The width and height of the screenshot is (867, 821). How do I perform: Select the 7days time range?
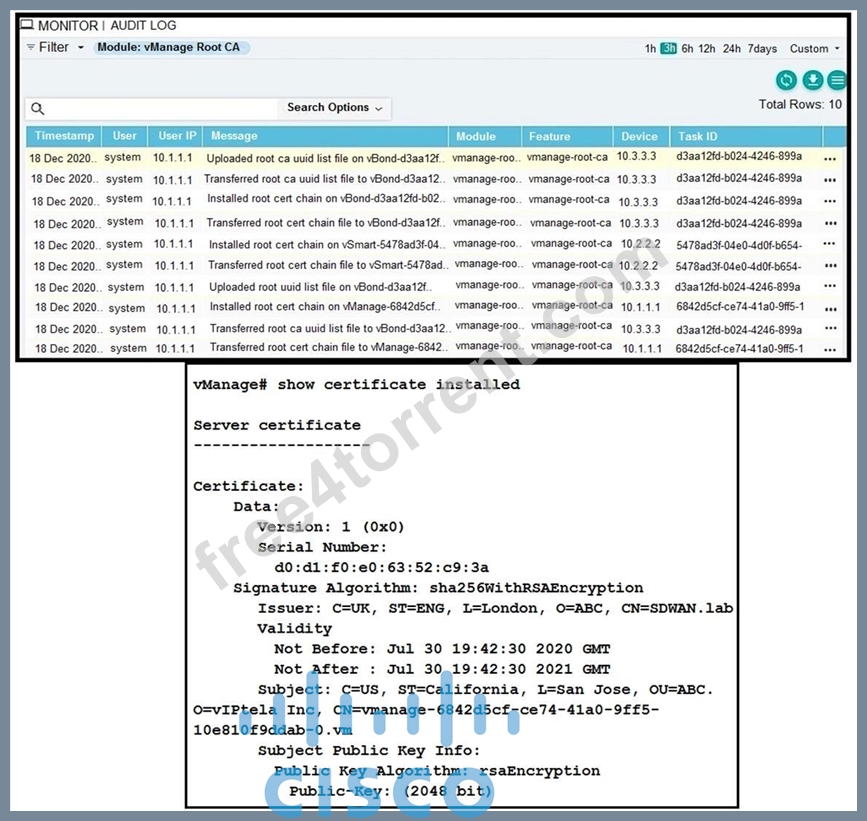tap(762, 49)
